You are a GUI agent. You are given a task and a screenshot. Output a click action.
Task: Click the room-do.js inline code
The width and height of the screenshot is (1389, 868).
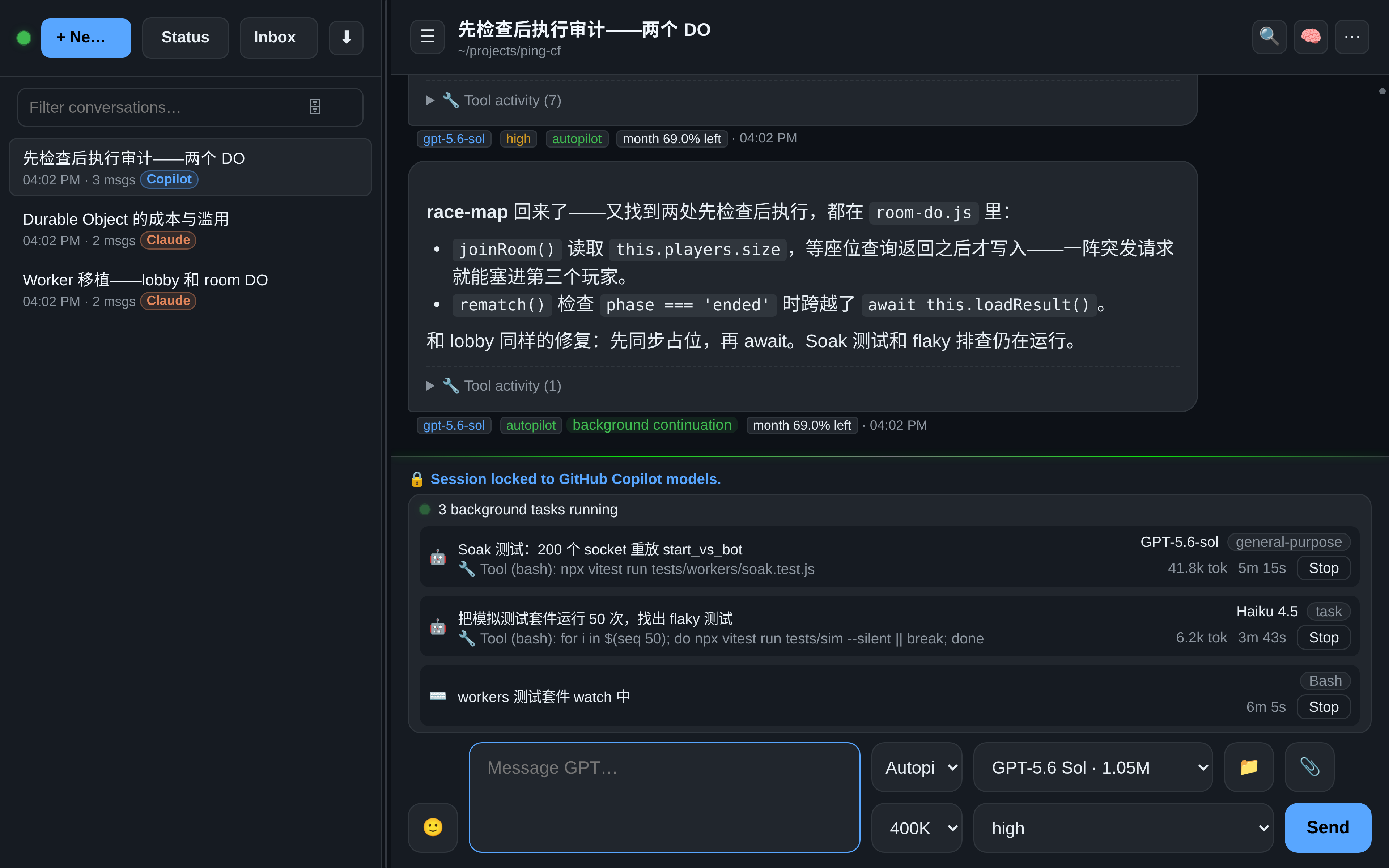[923, 212]
